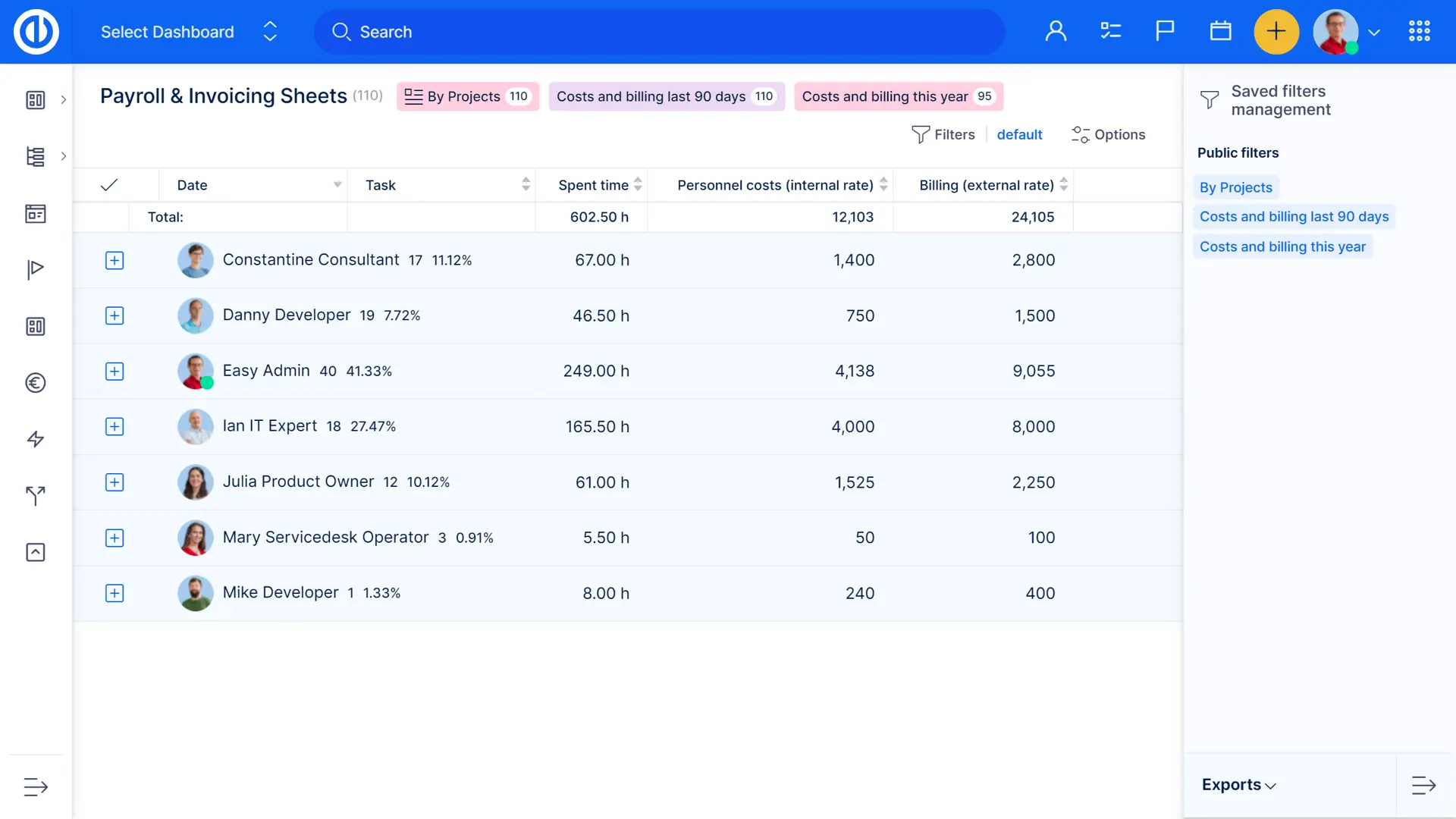Expand the Mike Developer group row
Image resolution: width=1456 pixels, height=819 pixels.
(115, 594)
